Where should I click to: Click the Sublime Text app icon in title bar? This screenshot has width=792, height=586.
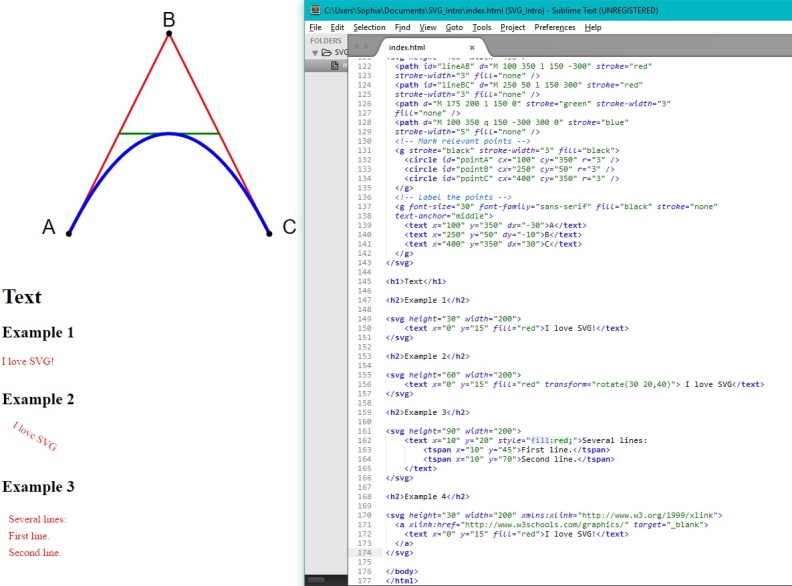coord(315,10)
